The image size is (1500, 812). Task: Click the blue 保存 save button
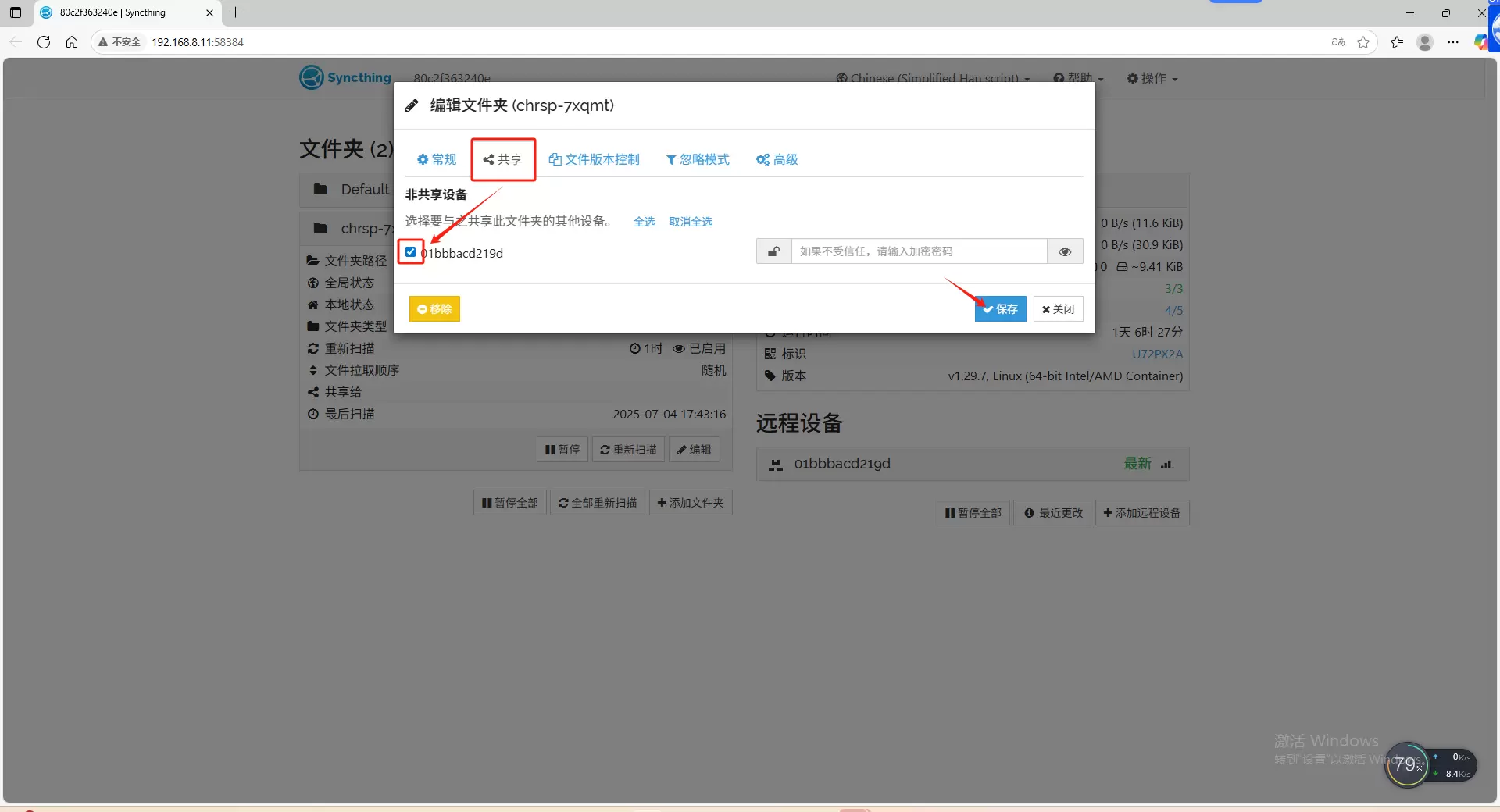point(1000,309)
